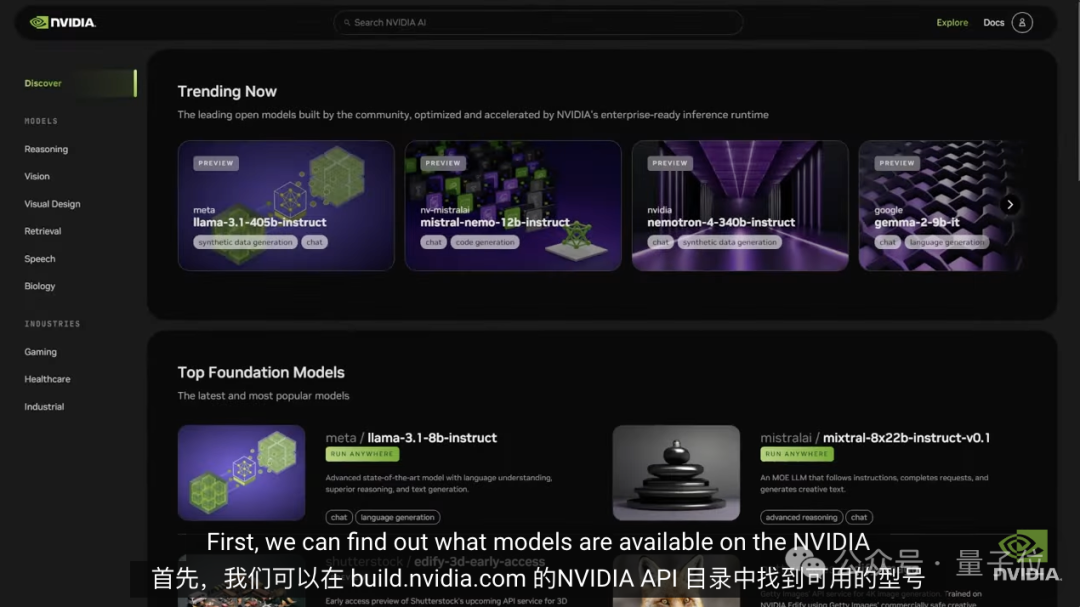Screen dimensions: 1080x607
Task: Select Healthcare industry
Action: (x=48, y=379)
